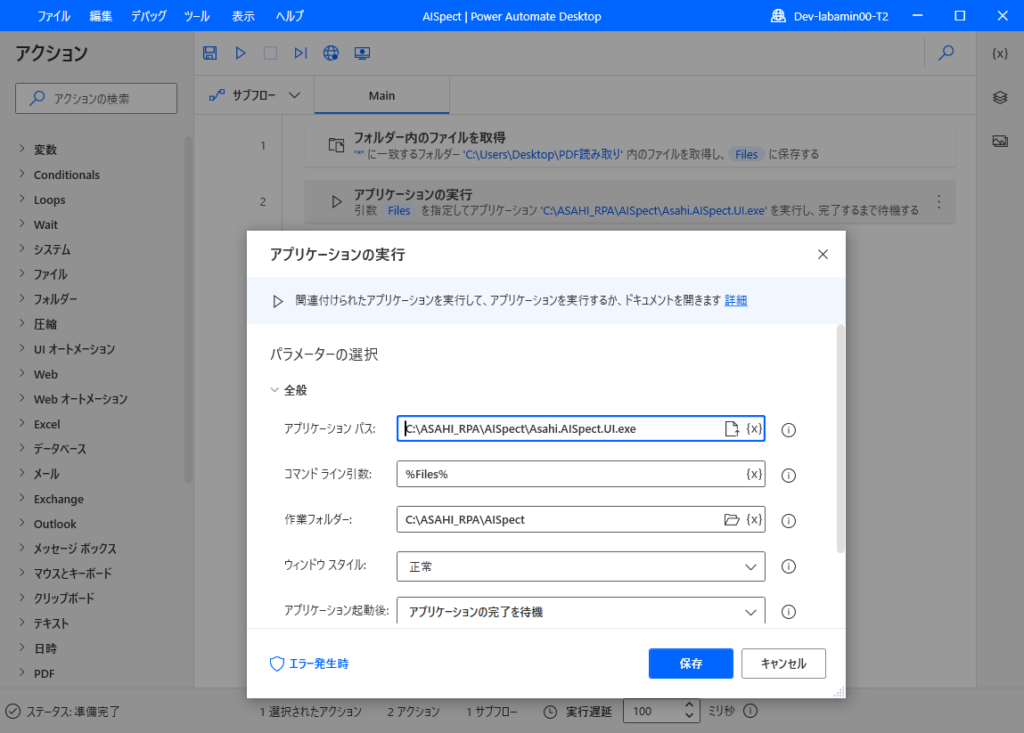1024x733 pixels.
Task: Click the 保存 button
Action: click(x=690, y=664)
